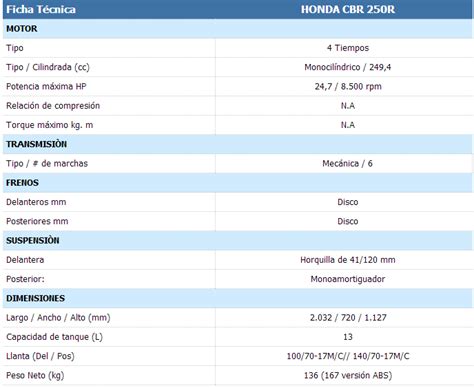This screenshot has height=388, width=474.
Task: Select the '4 Tiempos' value
Action: [x=348, y=48]
